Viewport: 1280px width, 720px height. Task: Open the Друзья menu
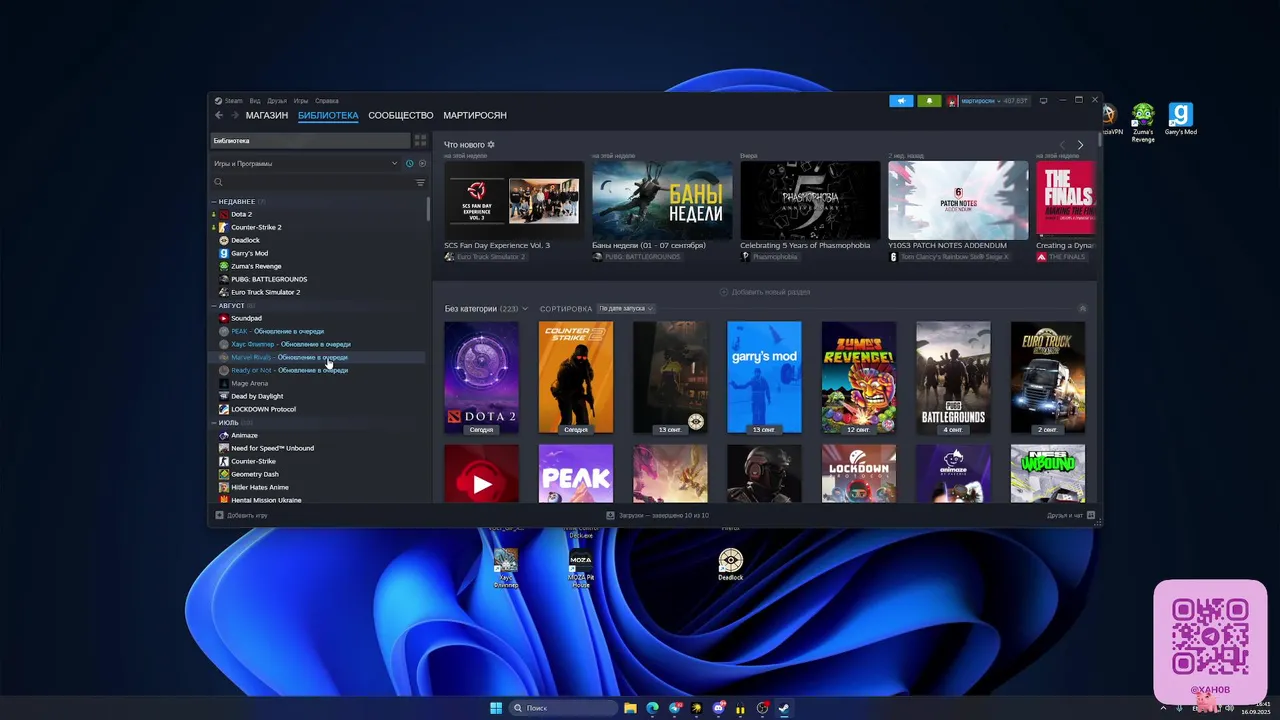pyautogui.click(x=277, y=101)
